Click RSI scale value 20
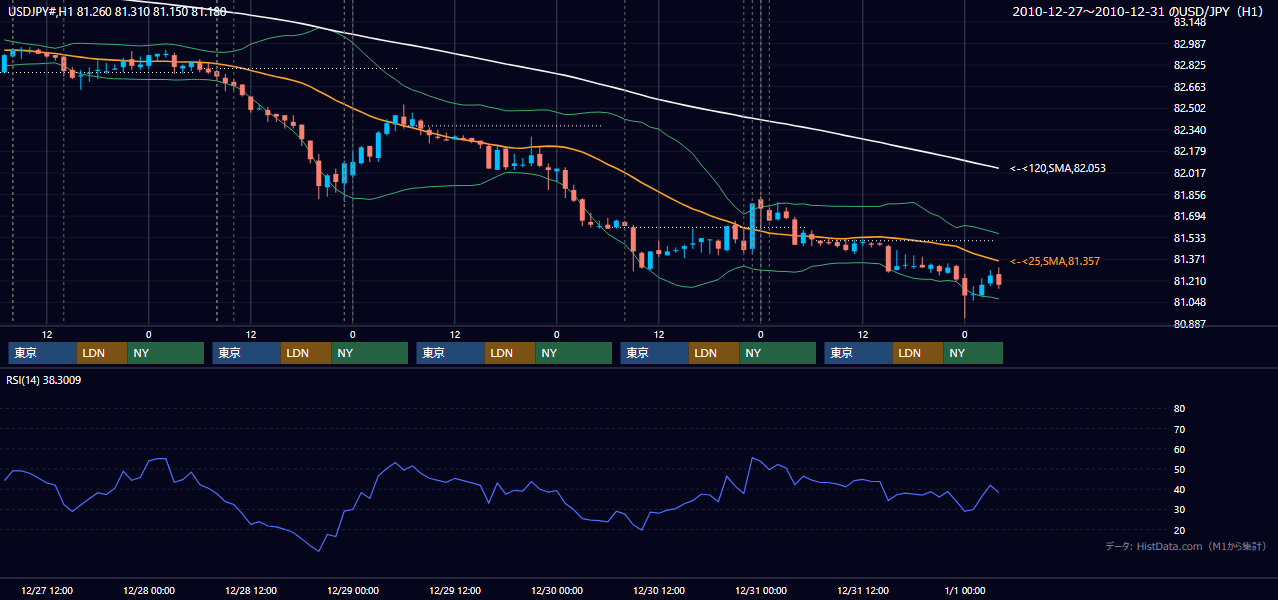 [1179, 530]
